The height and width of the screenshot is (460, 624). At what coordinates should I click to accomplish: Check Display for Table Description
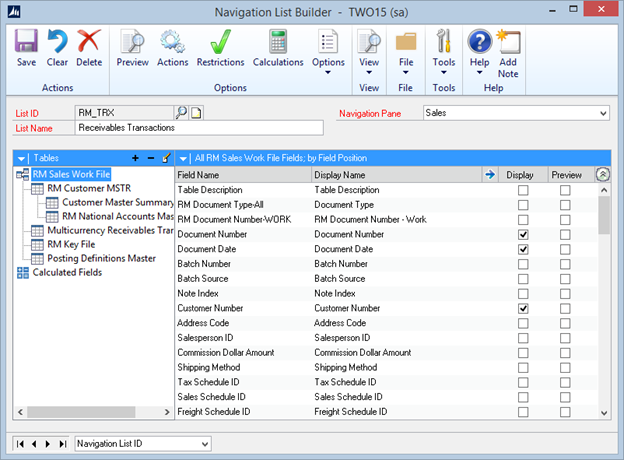tap(523, 190)
